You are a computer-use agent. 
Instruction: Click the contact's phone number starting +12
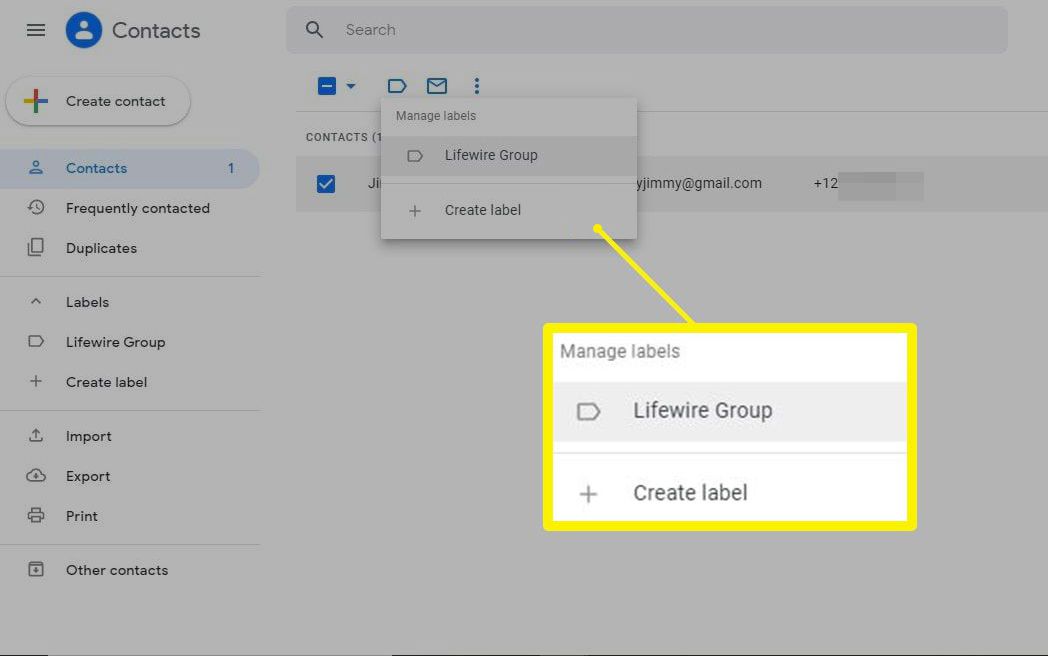pos(868,184)
